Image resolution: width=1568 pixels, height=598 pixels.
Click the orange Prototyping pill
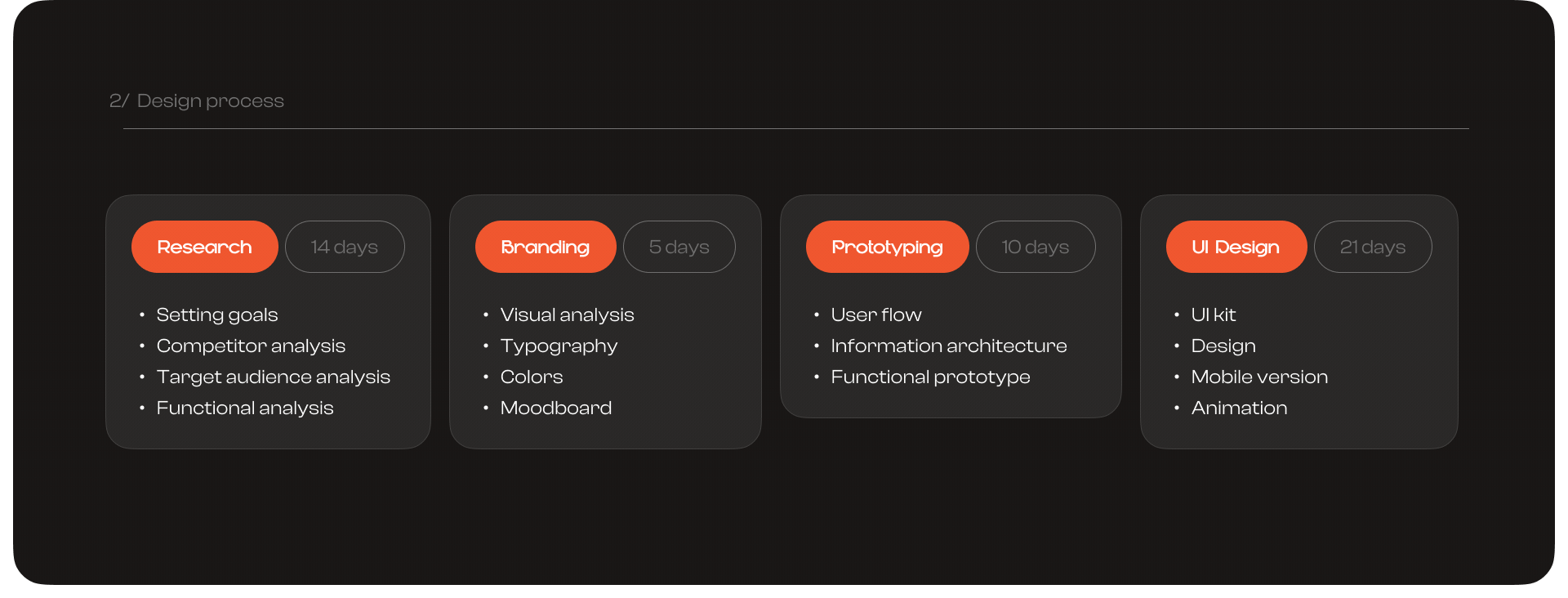887,247
